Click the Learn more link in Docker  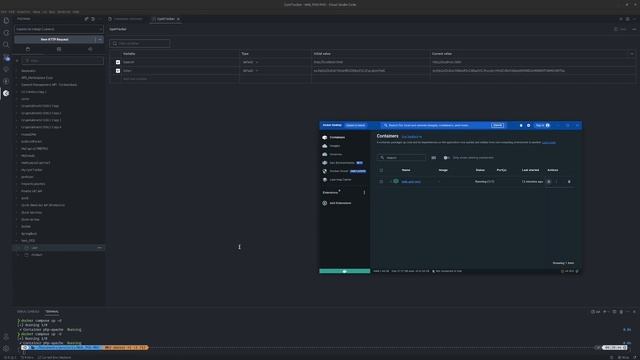tap(549, 143)
